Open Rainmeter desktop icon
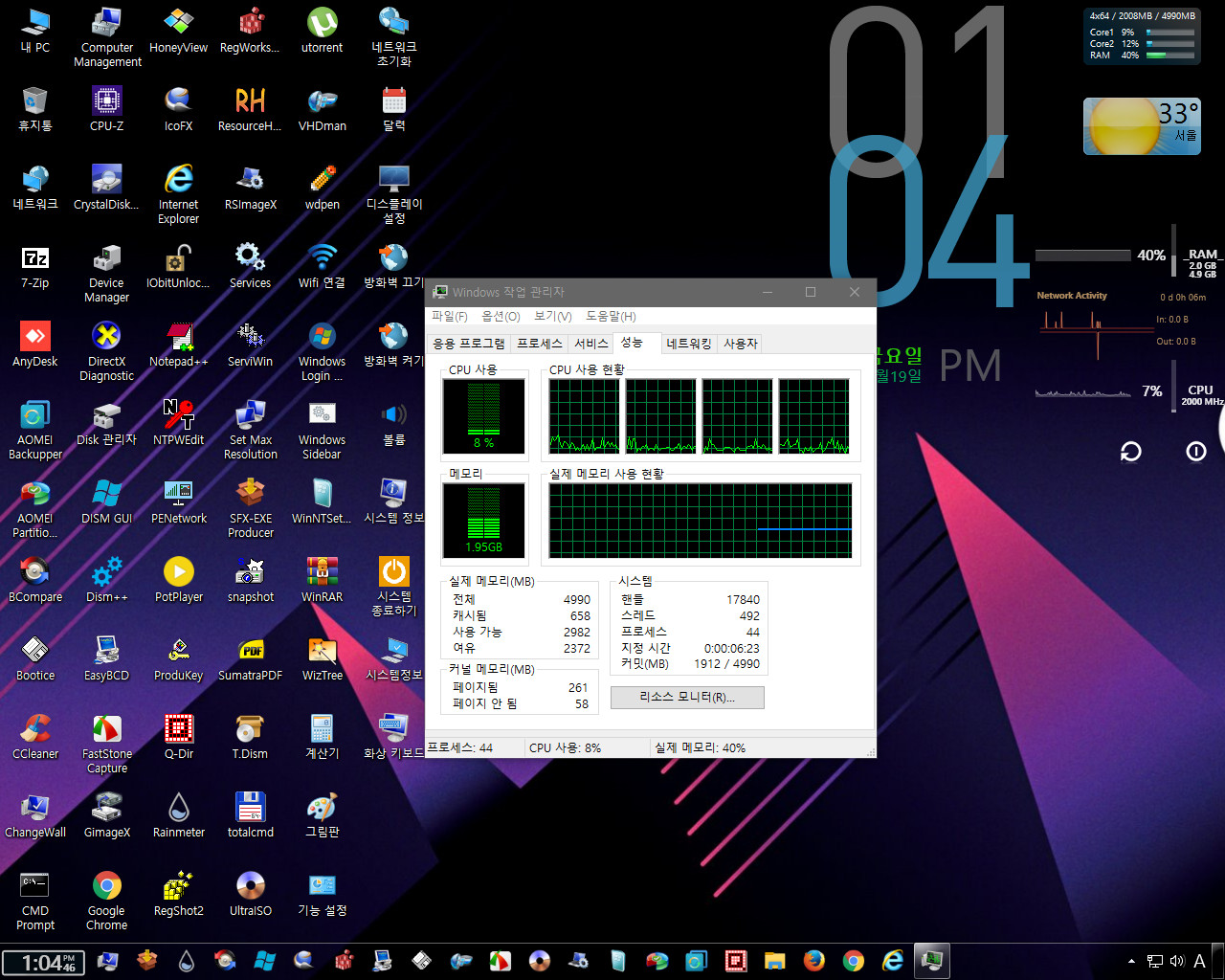 pos(178,815)
